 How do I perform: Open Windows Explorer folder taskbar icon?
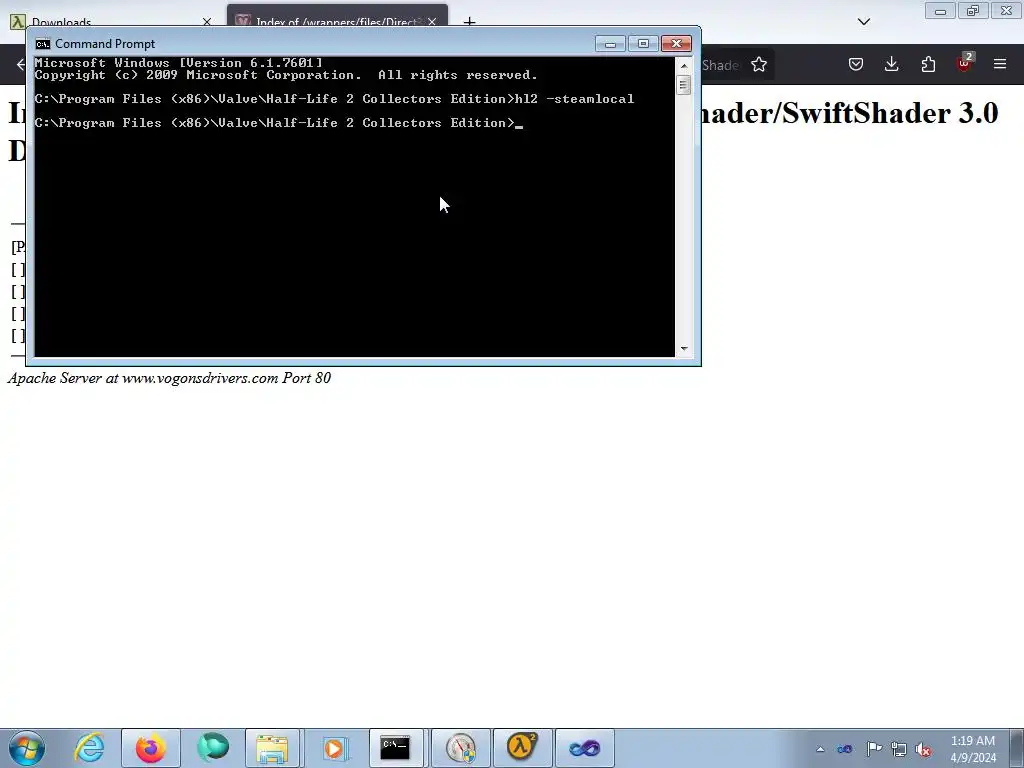point(272,748)
